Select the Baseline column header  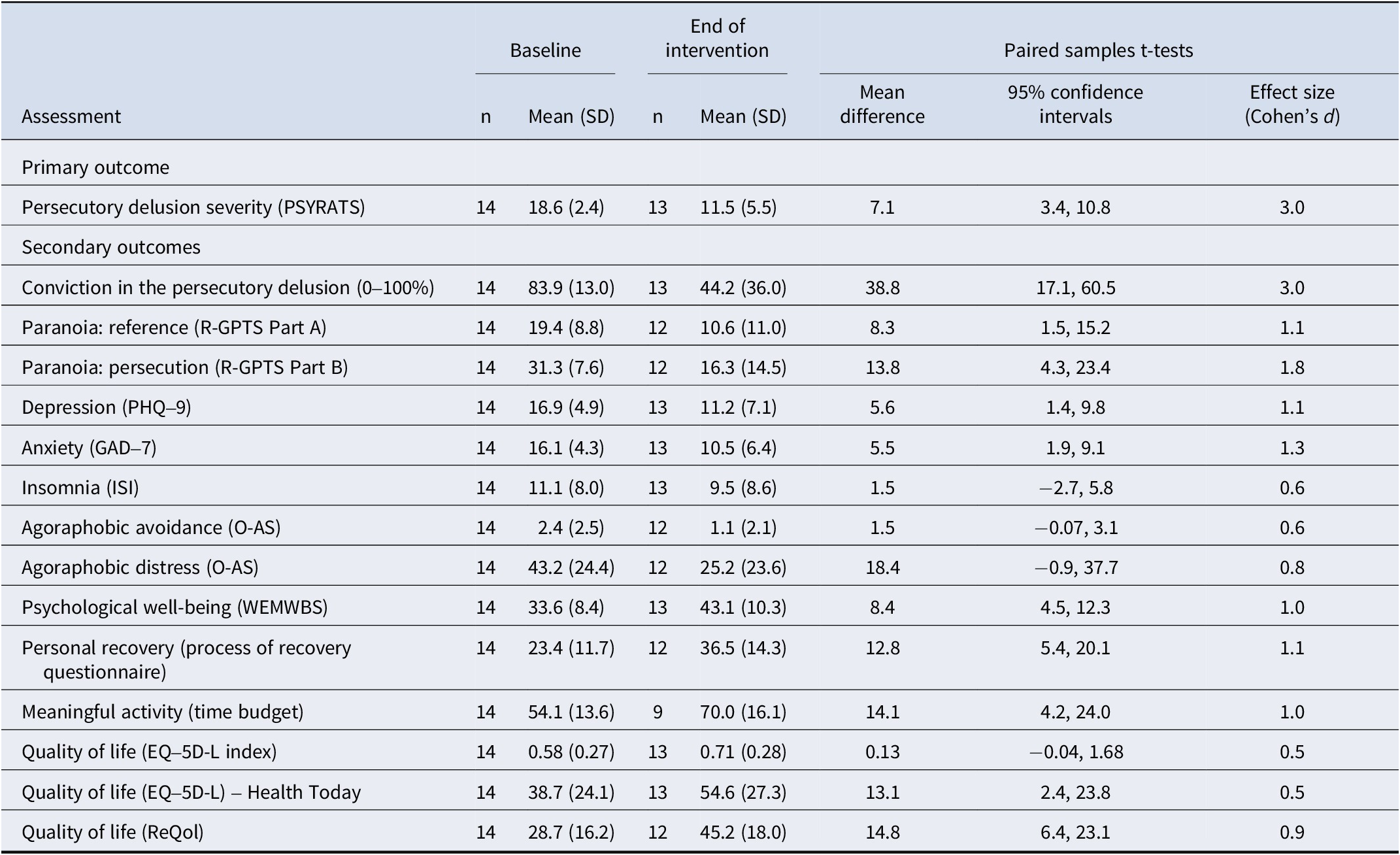coord(545,51)
